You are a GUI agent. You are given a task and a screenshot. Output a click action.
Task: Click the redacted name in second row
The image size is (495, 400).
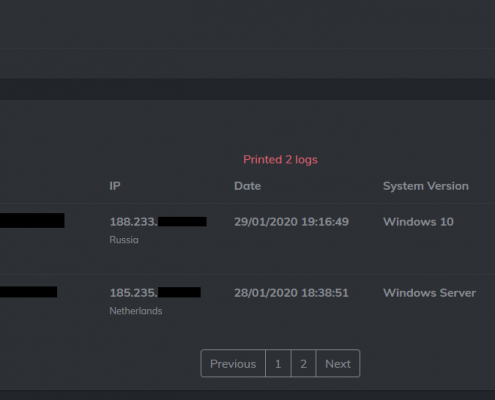click(28, 292)
